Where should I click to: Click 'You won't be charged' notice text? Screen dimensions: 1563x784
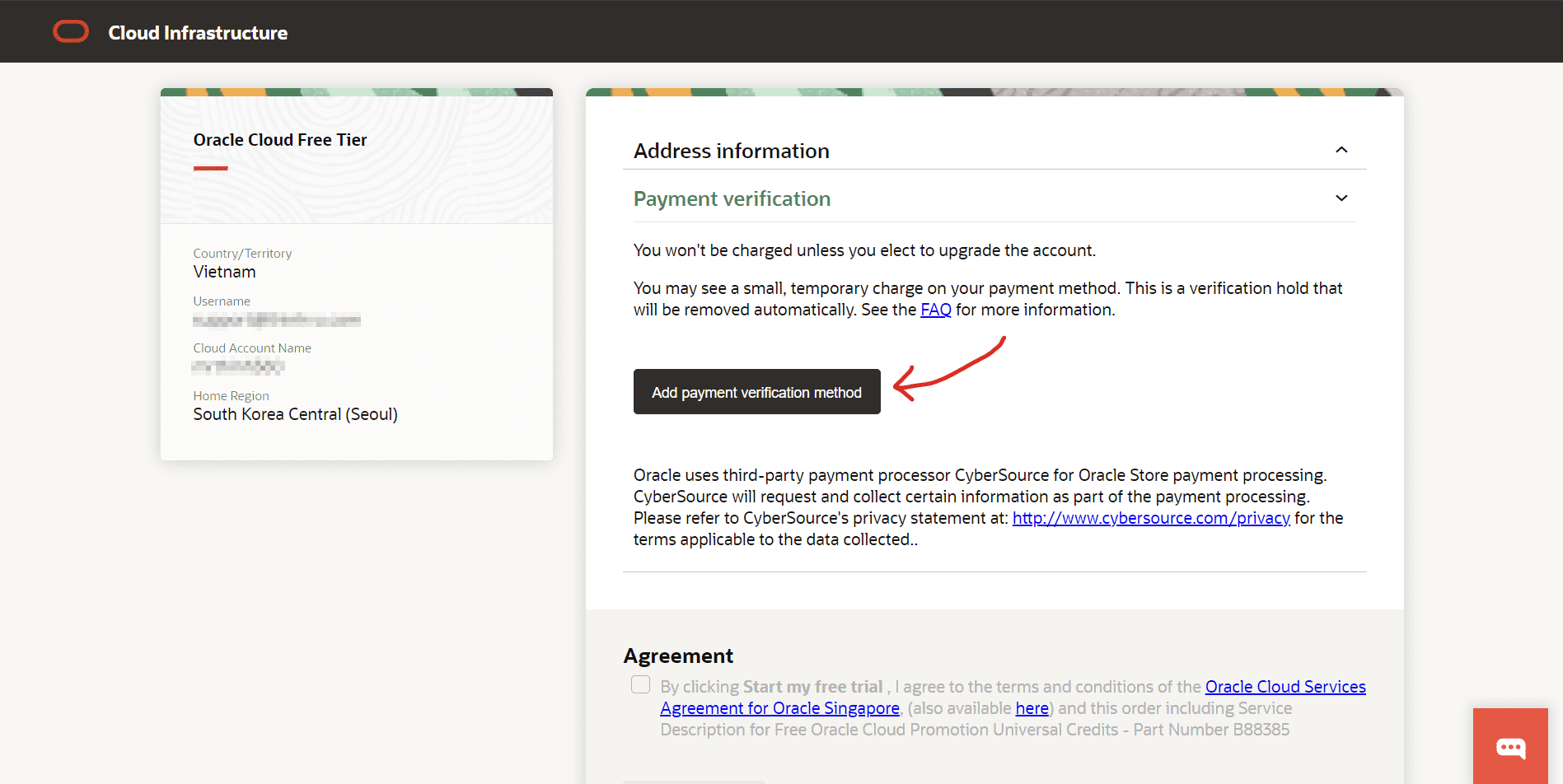tap(864, 250)
